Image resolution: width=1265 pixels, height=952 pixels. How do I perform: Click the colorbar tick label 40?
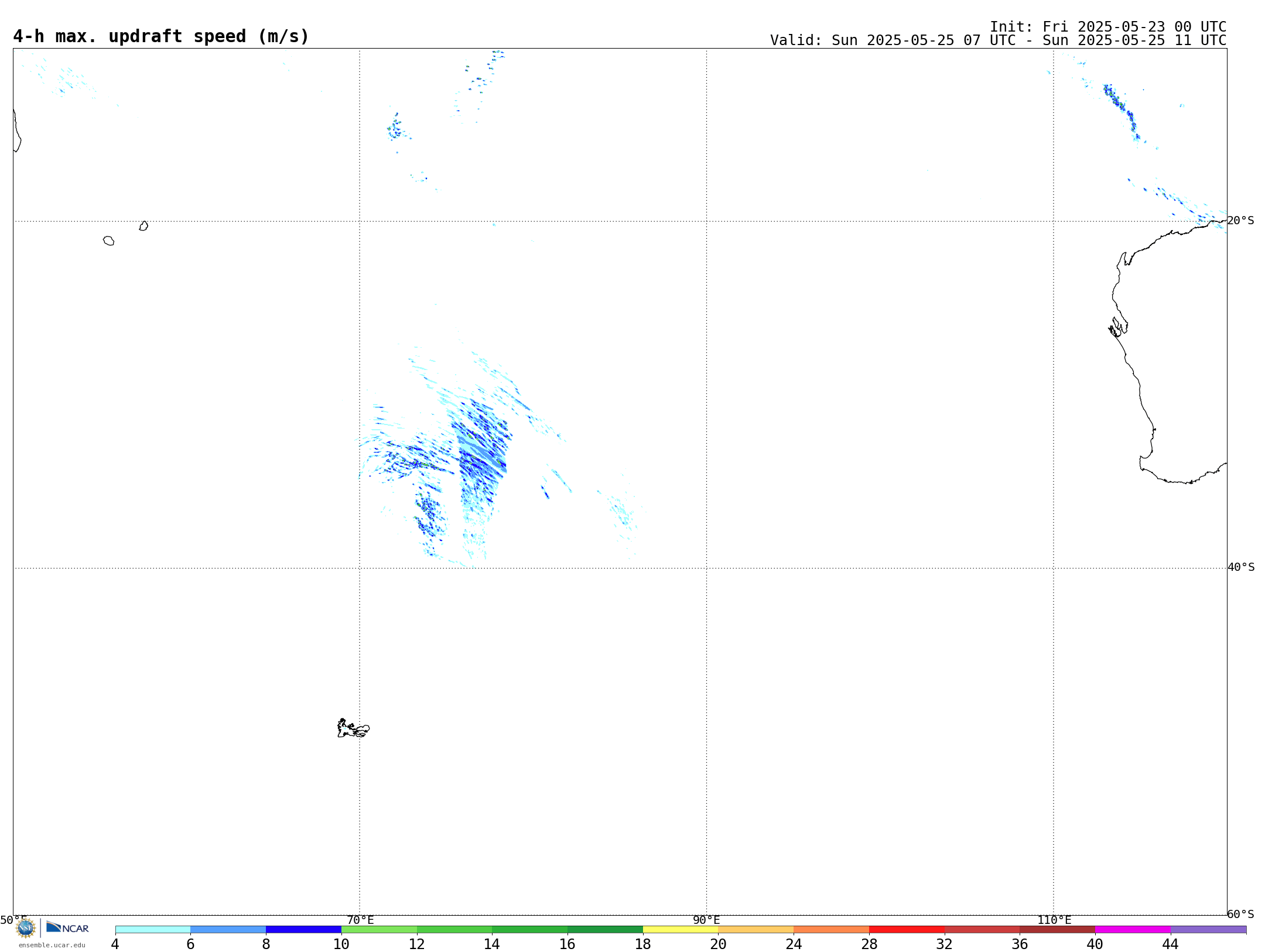pos(1095,944)
